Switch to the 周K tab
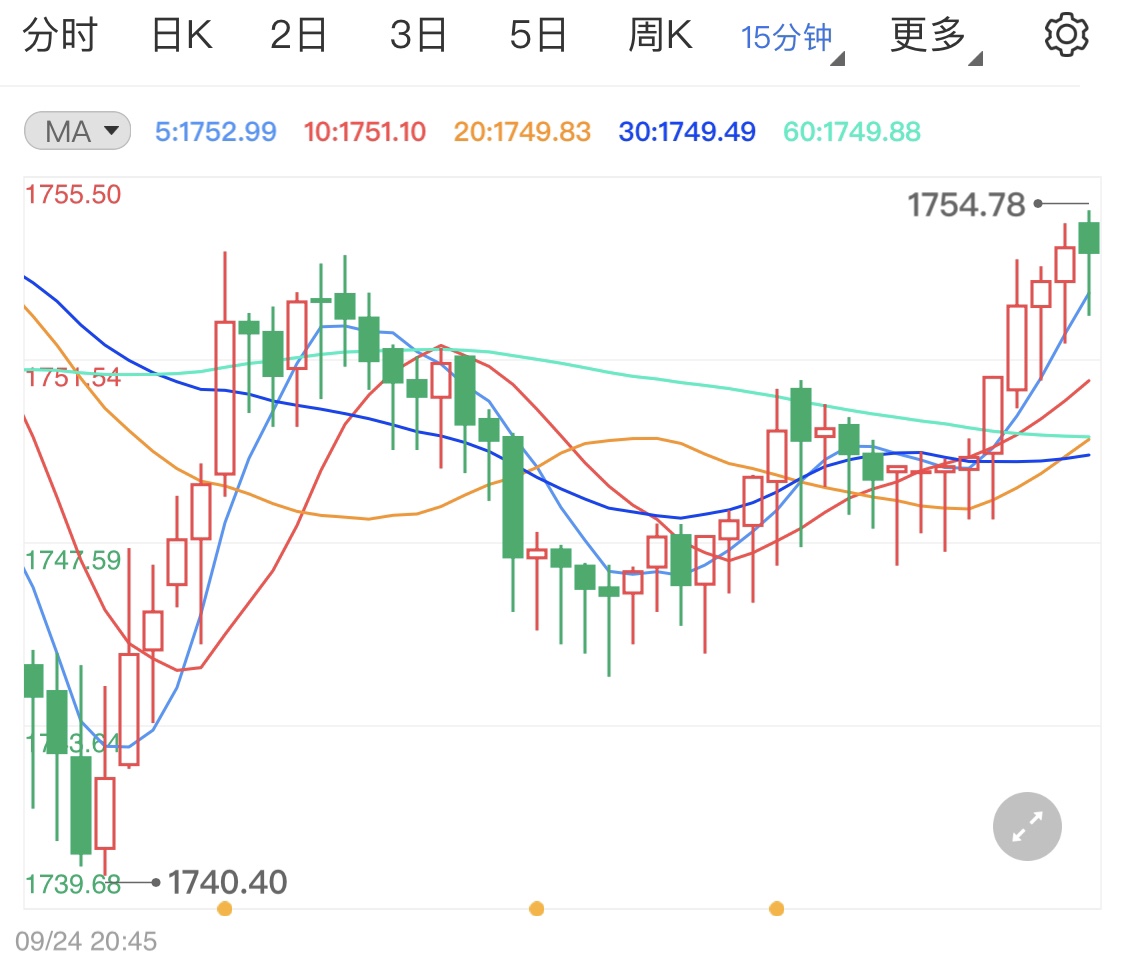The height and width of the screenshot is (972, 1125). pos(660,35)
